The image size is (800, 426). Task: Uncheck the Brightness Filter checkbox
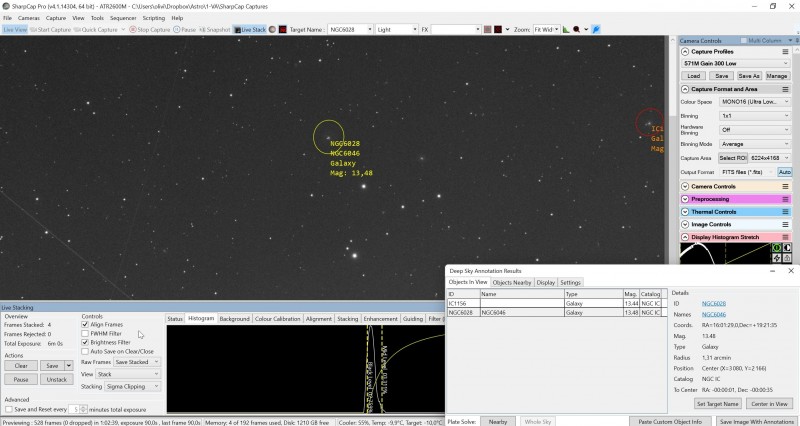[x=85, y=342]
